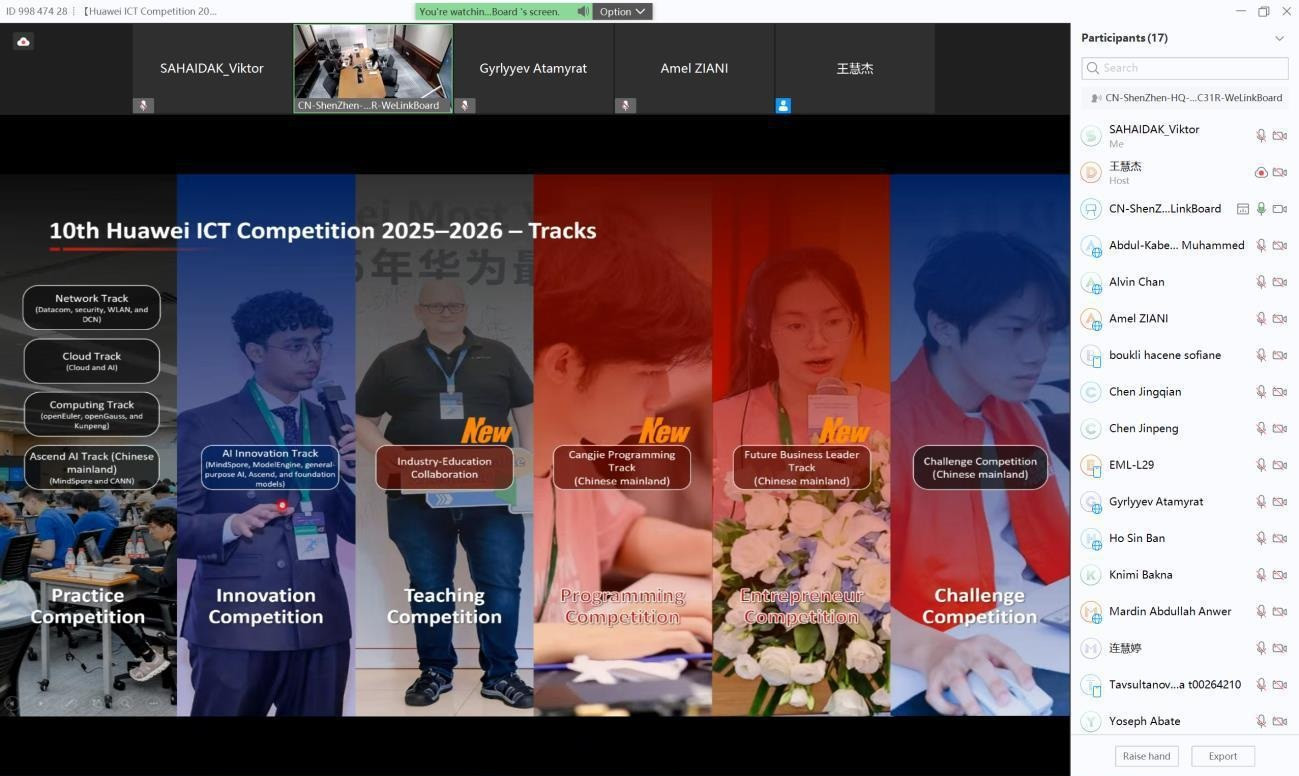Click the speaker icon in the green sharing bar
This screenshot has height=776, width=1299.
(582, 12)
